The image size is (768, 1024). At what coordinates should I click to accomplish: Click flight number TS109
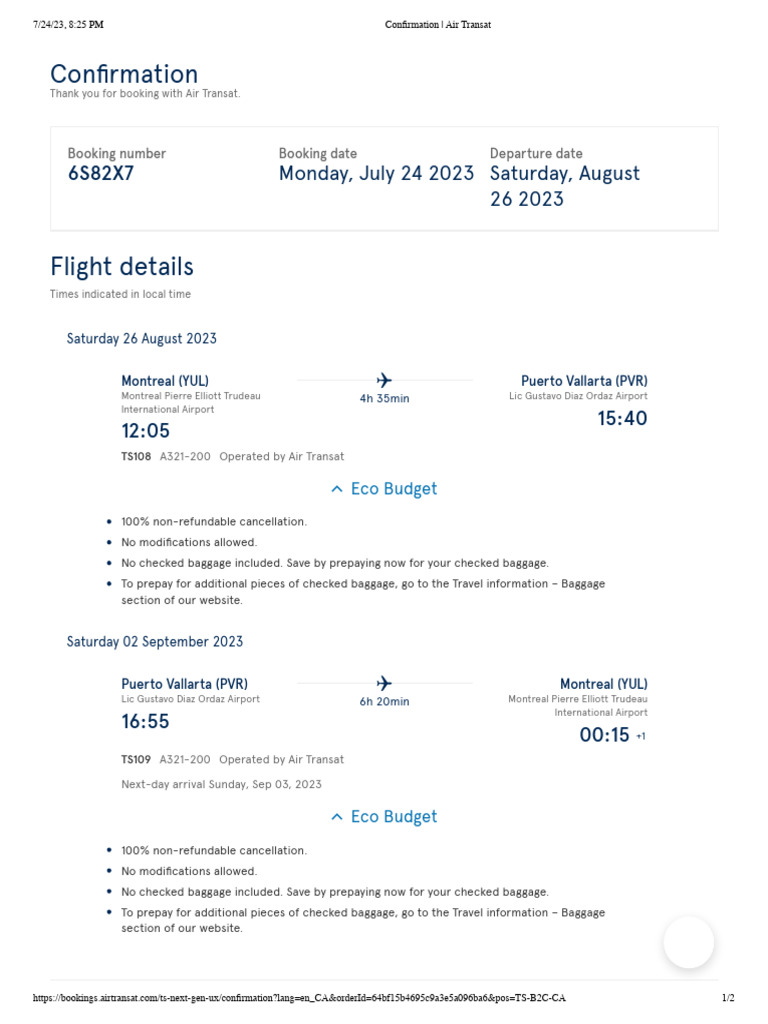(136, 759)
